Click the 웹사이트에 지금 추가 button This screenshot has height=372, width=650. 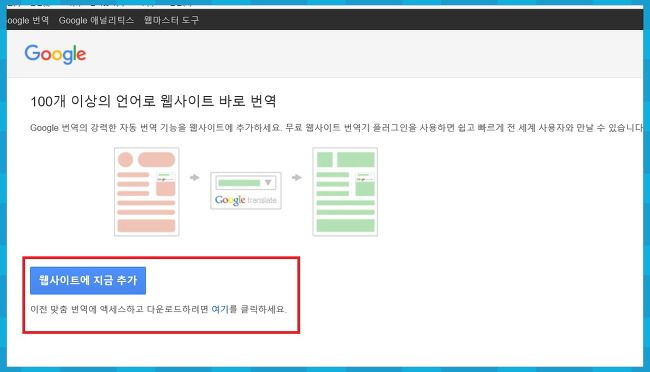(x=88, y=280)
